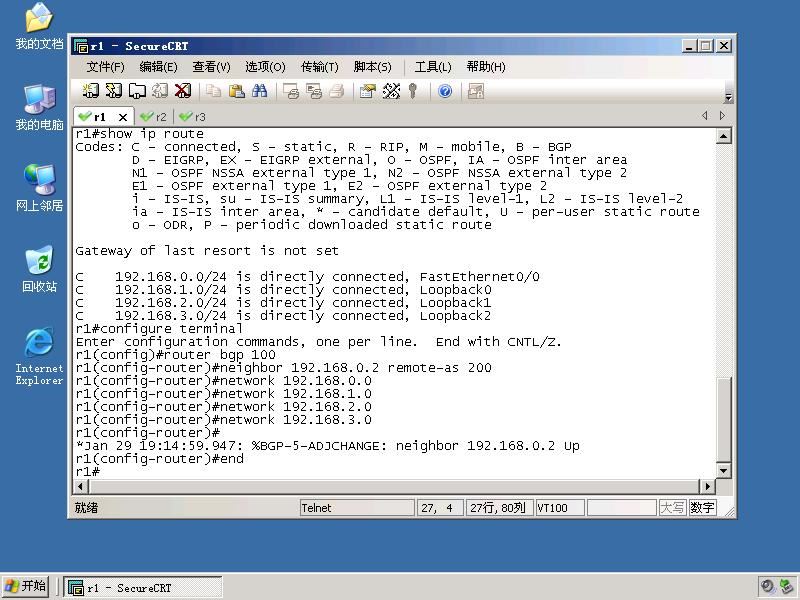Open the 工具(L) menu
The height and width of the screenshot is (600, 800).
point(433,67)
